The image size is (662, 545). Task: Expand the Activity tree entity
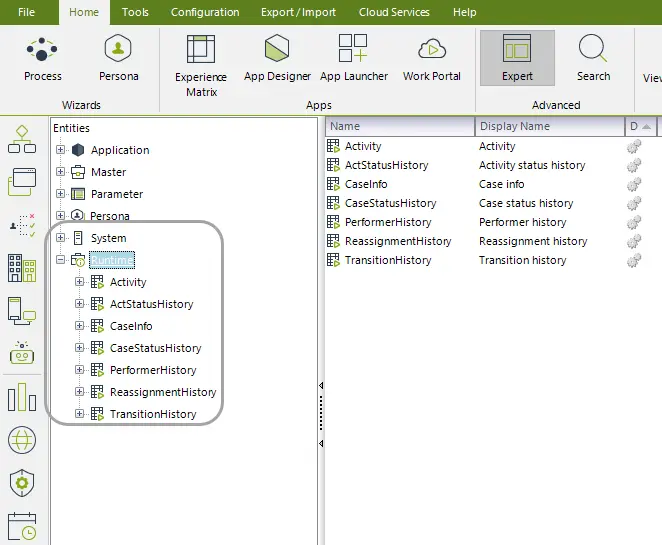coord(79,282)
